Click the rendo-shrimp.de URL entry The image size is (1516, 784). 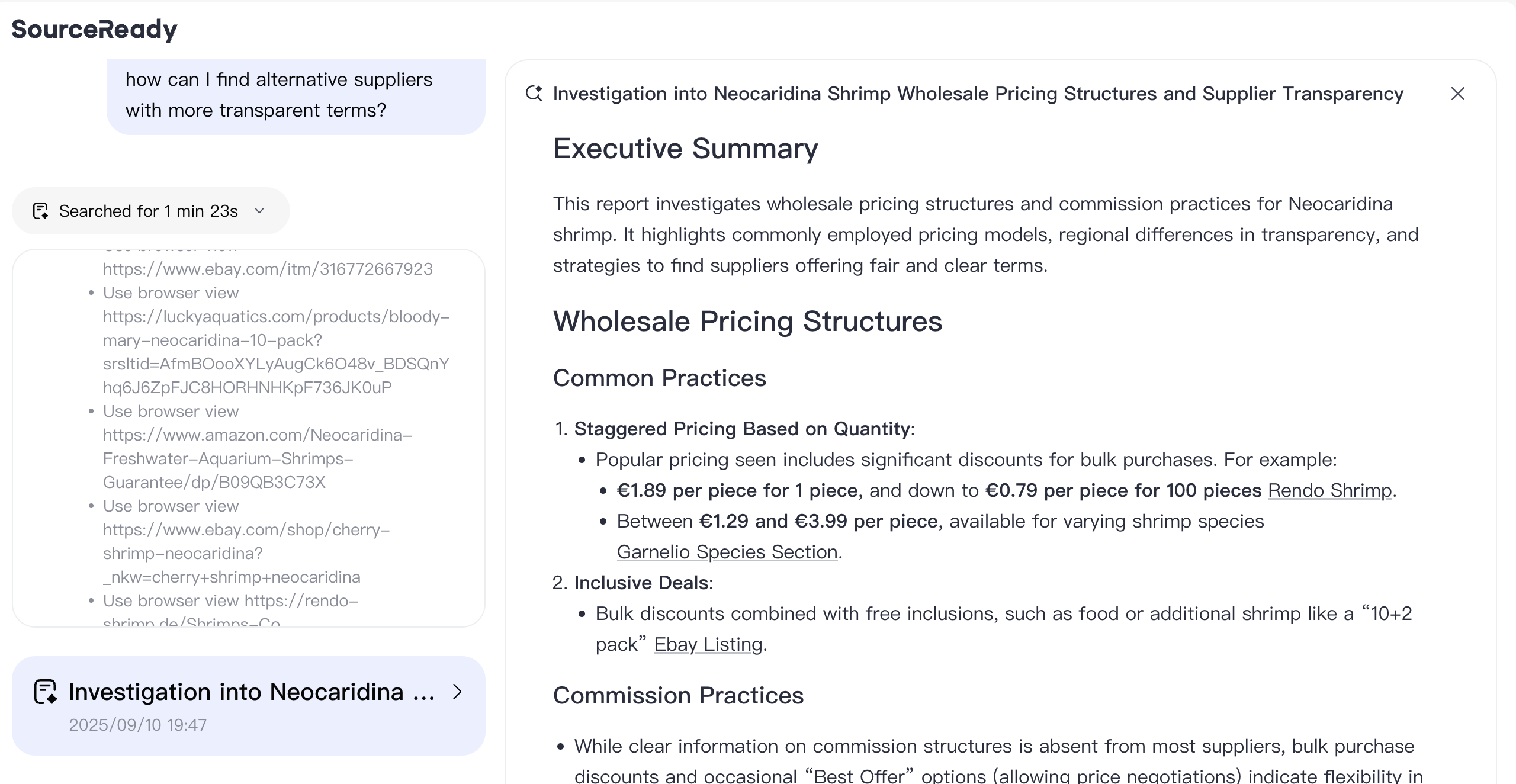tap(301, 601)
